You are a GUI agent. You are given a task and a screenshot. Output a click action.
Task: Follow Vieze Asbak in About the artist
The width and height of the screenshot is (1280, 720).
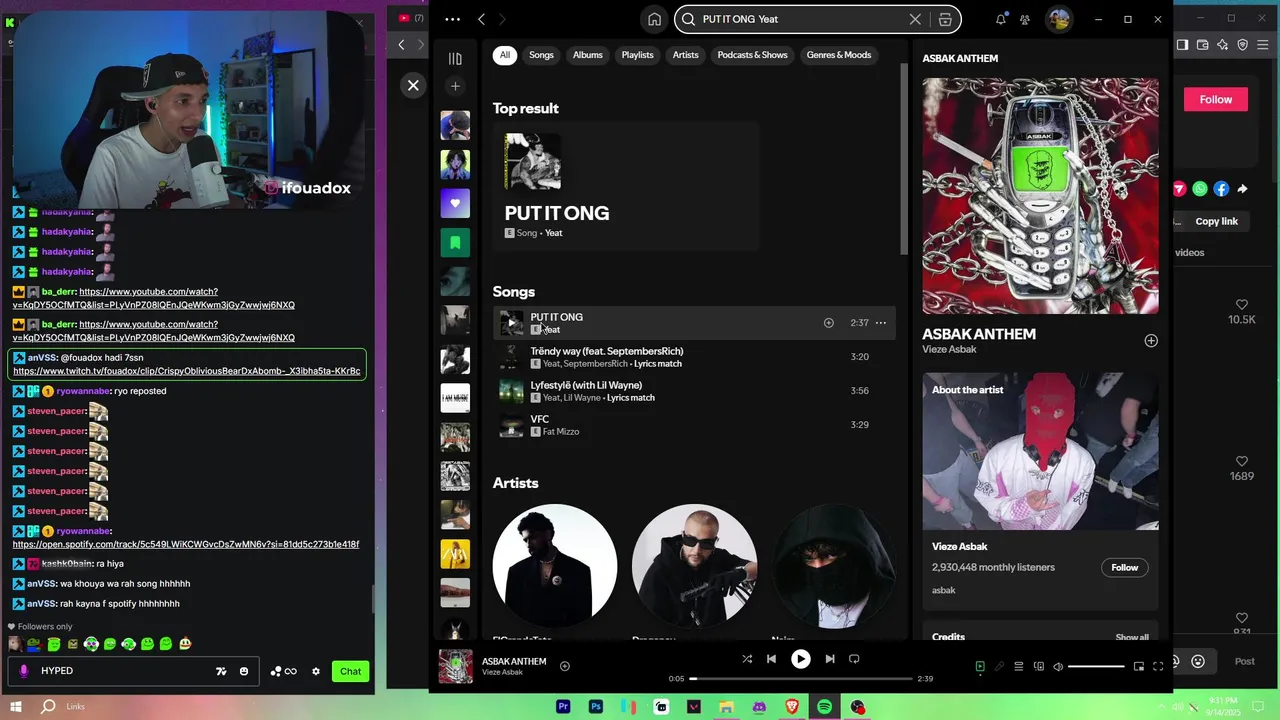pos(1124,567)
